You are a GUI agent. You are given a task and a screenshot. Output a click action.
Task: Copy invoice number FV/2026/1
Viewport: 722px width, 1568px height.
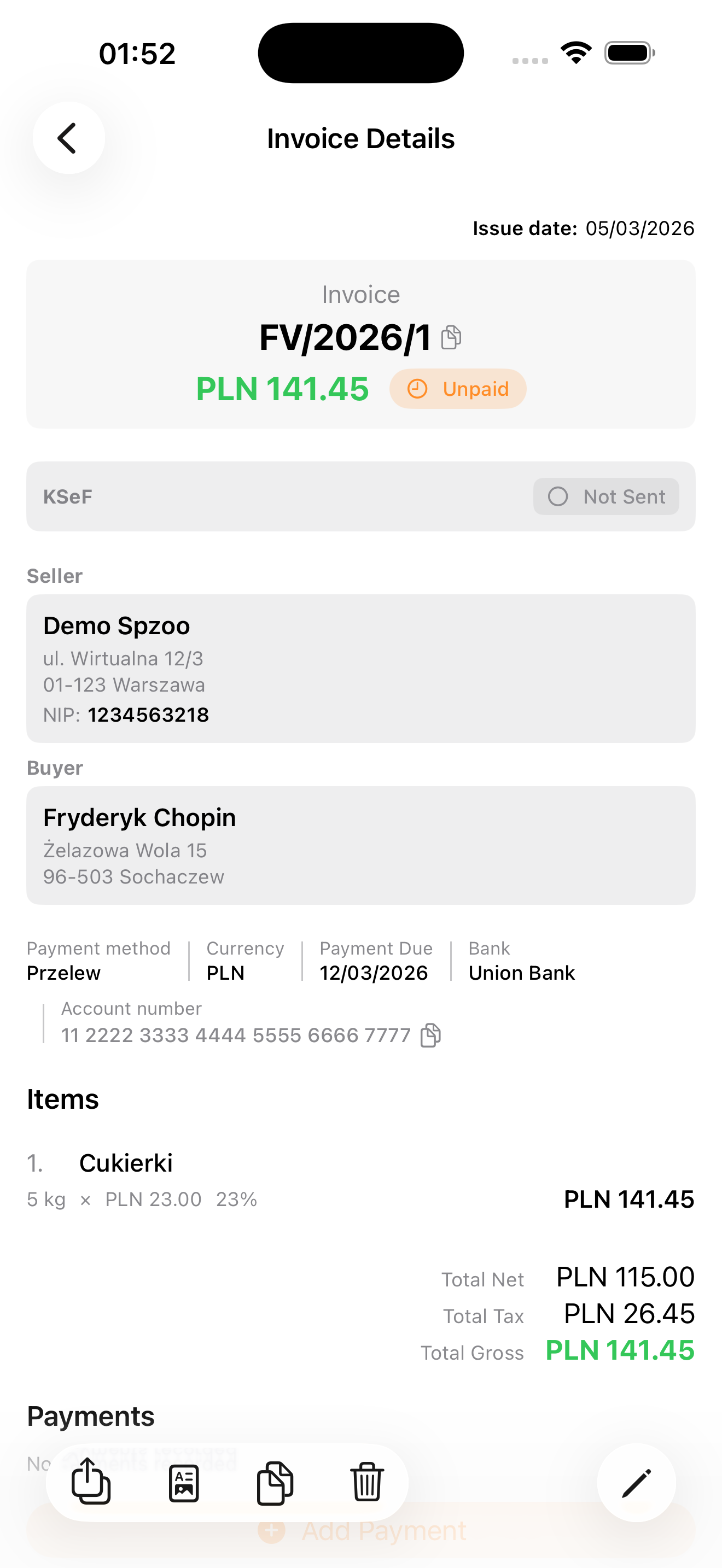(451, 337)
